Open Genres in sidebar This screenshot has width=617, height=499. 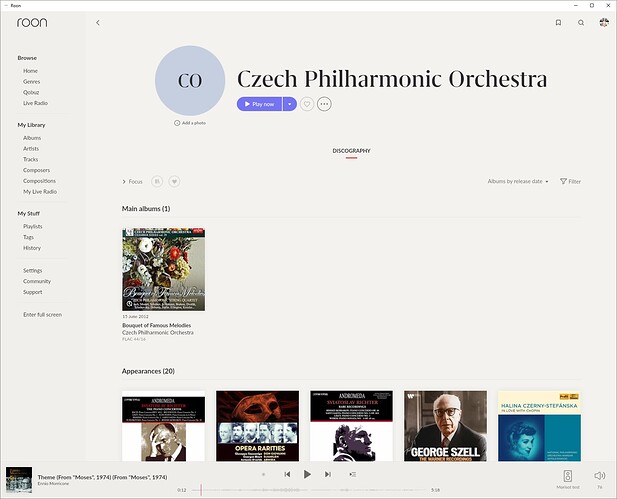point(31,81)
